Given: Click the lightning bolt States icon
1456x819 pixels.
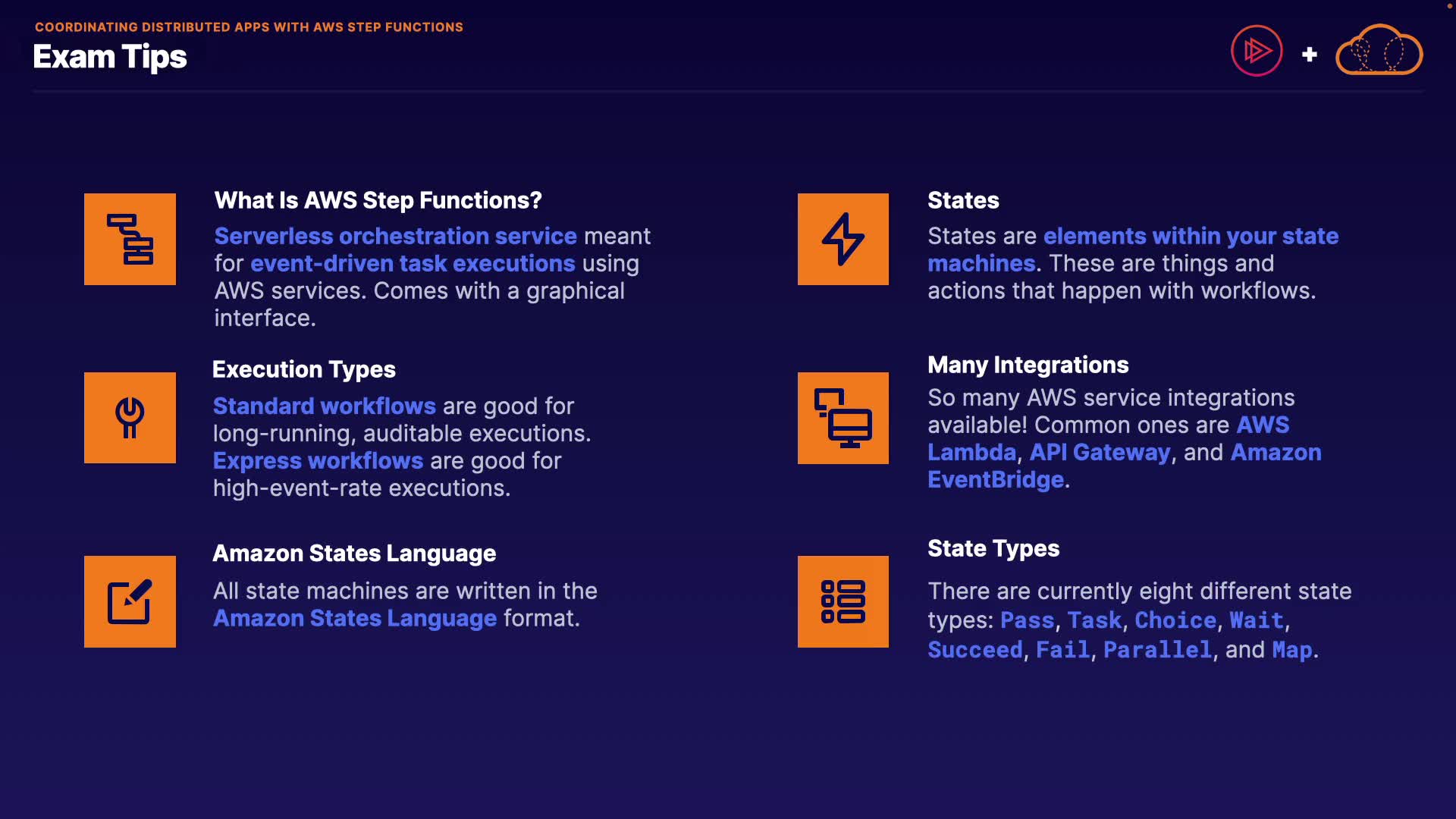Looking at the screenshot, I should pos(843,239).
